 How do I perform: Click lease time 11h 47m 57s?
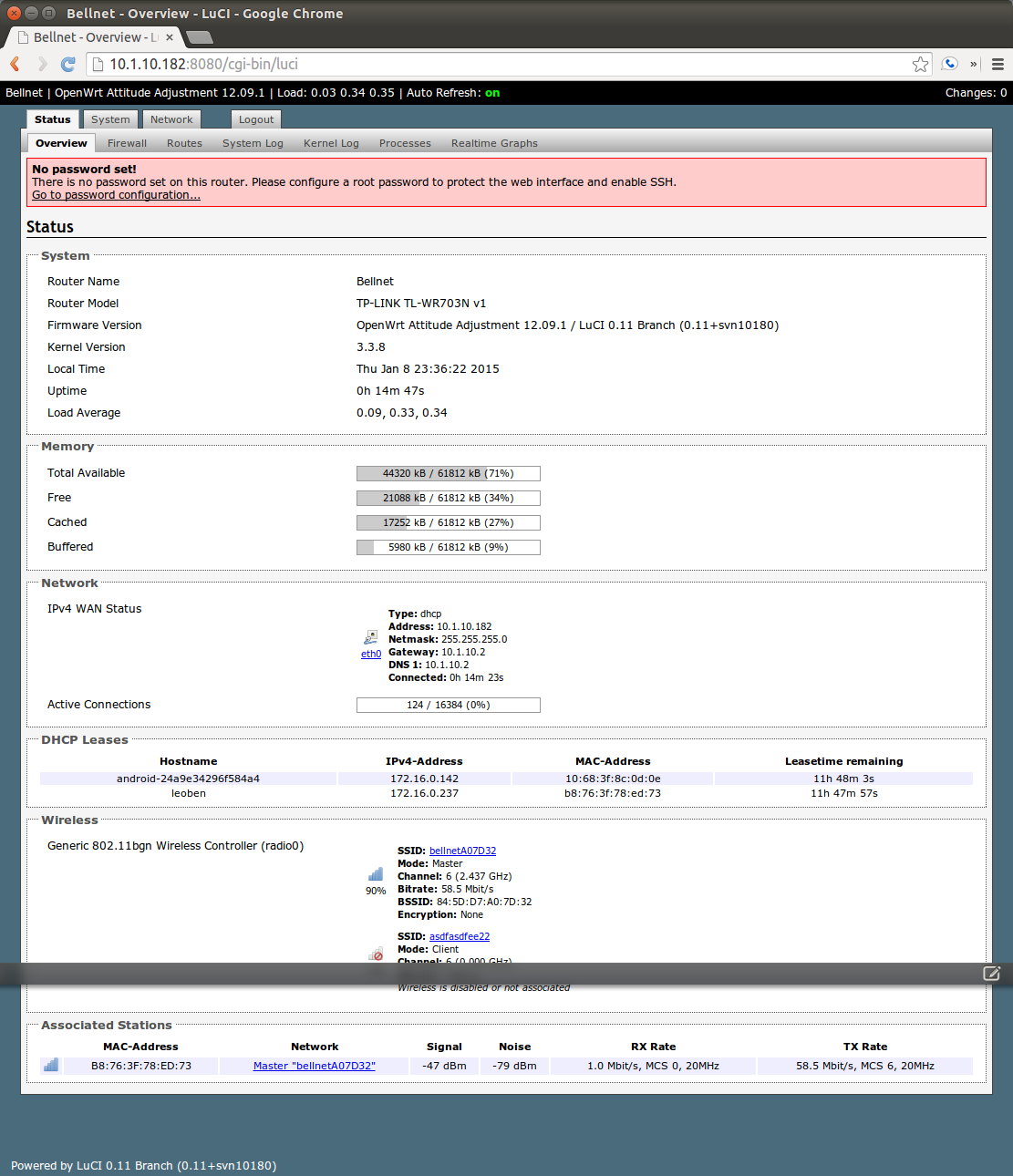[844, 793]
